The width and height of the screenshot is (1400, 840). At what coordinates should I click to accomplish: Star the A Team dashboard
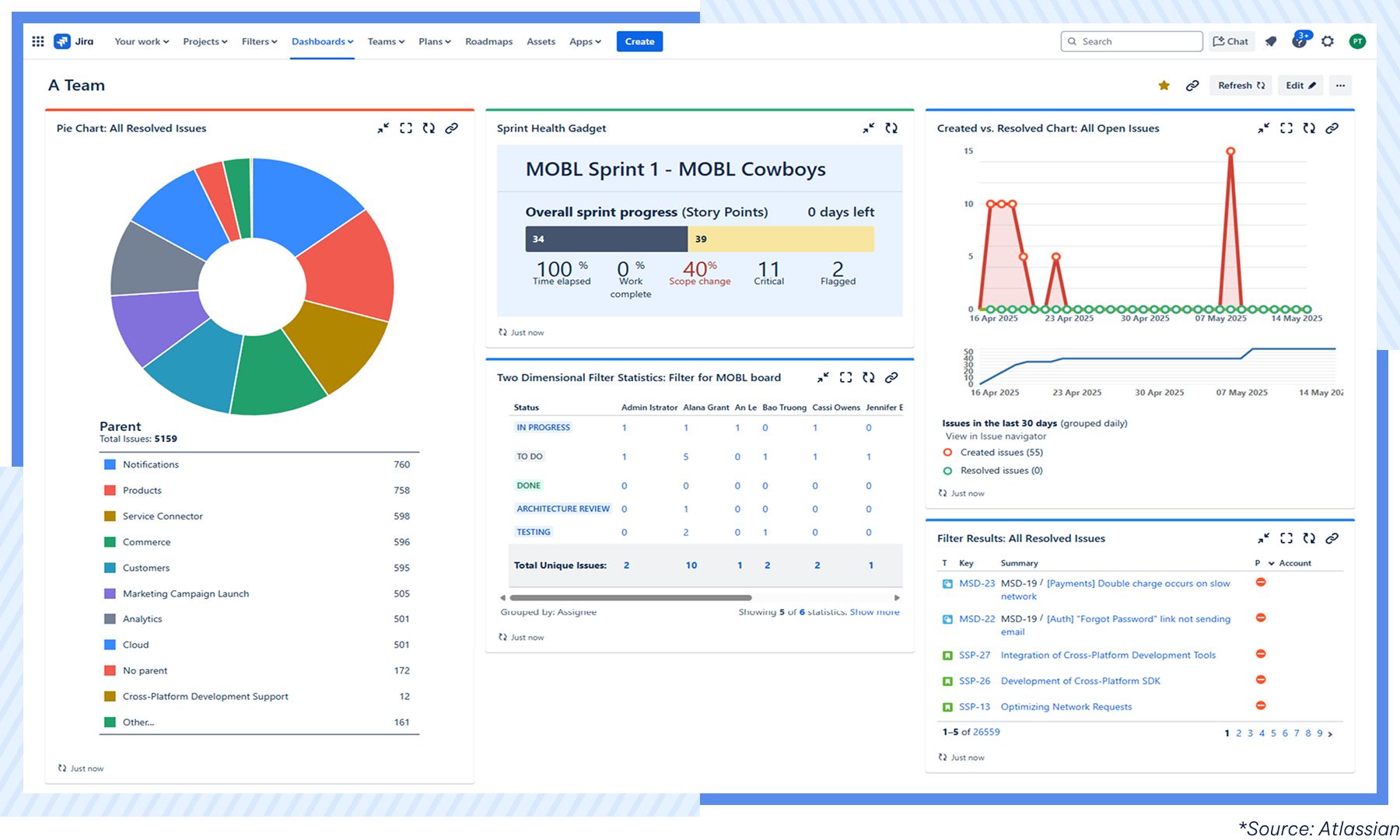tap(1164, 85)
